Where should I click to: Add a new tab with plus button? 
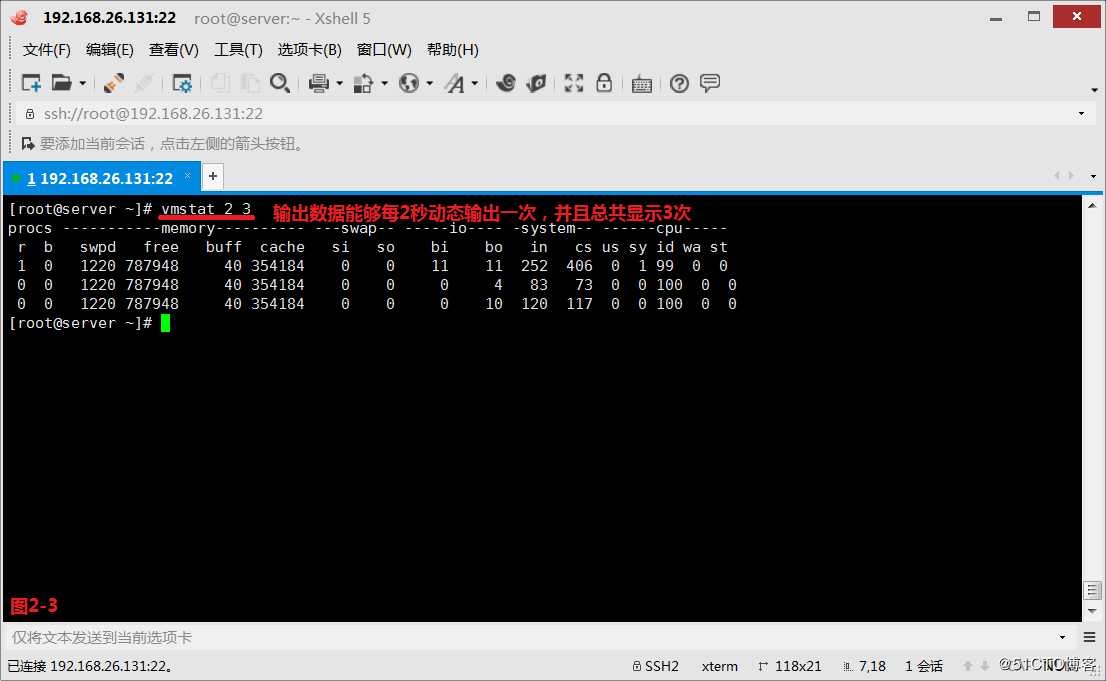click(212, 176)
